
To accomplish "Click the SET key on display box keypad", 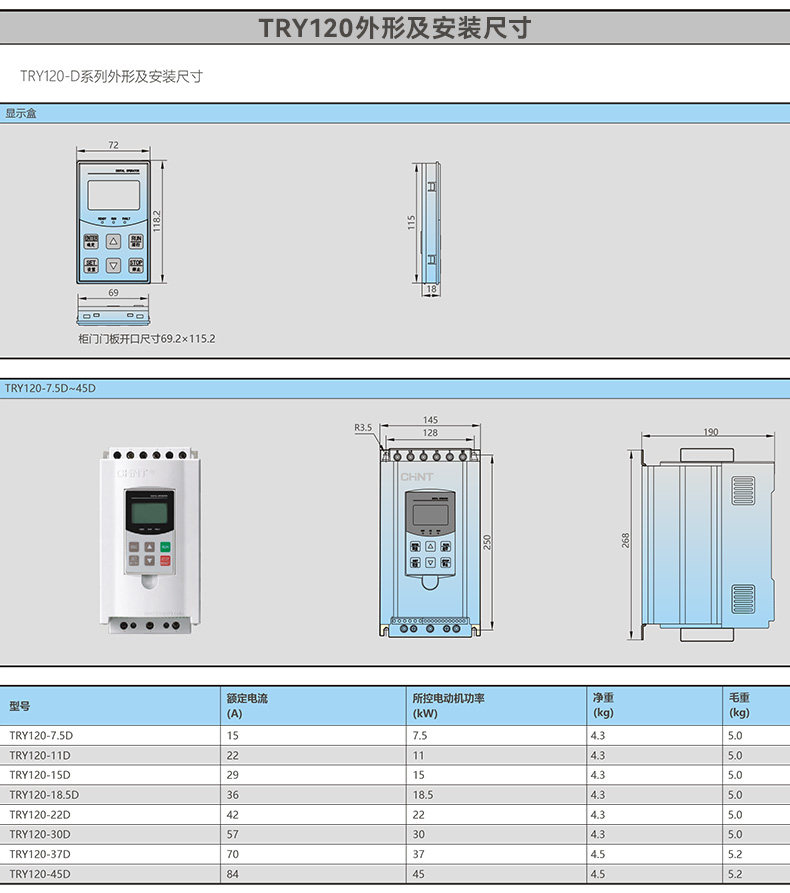I will [91, 265].
